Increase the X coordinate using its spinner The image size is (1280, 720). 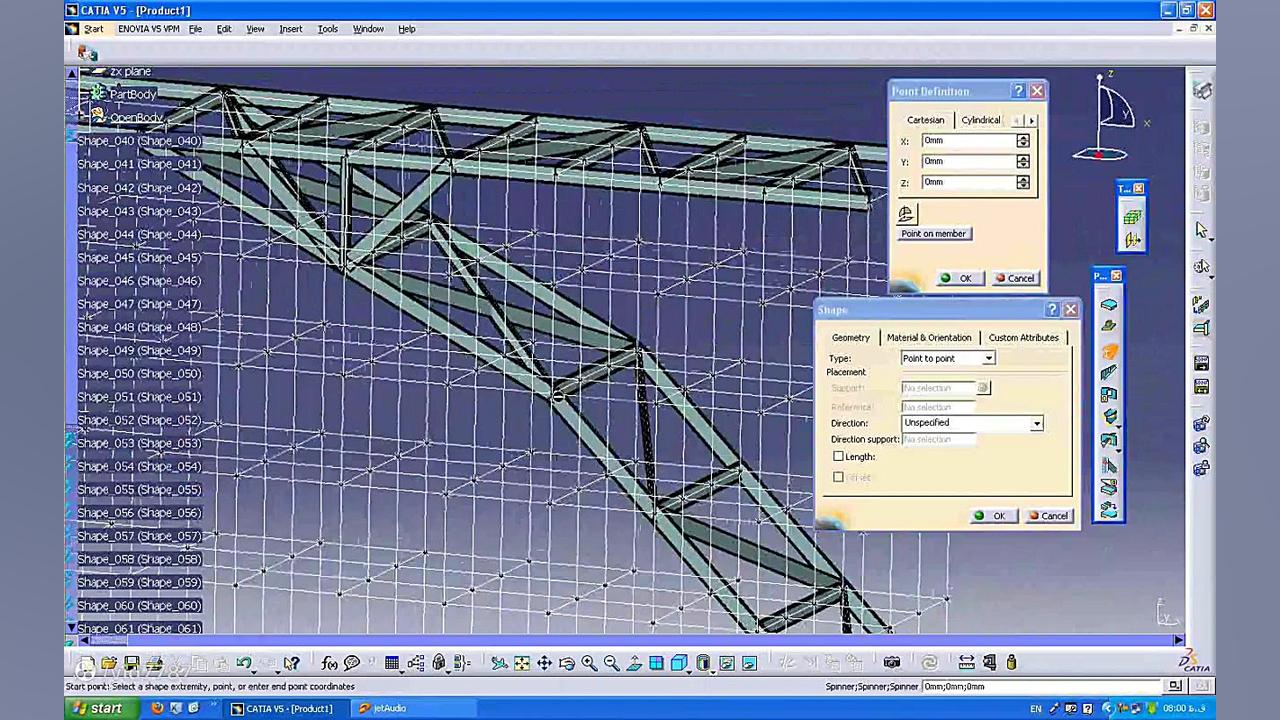coord(1022,137)
